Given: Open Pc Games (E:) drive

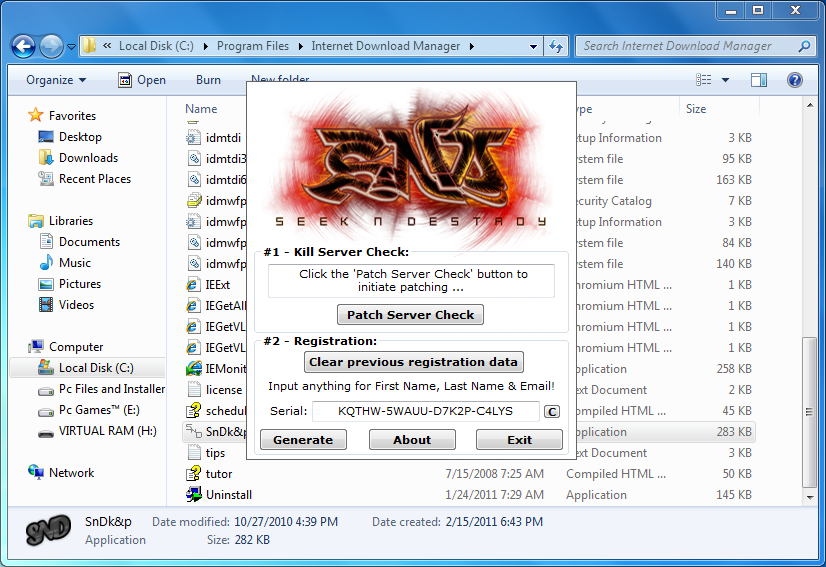Looking at the screenshot, I should (x=88, y=410).
